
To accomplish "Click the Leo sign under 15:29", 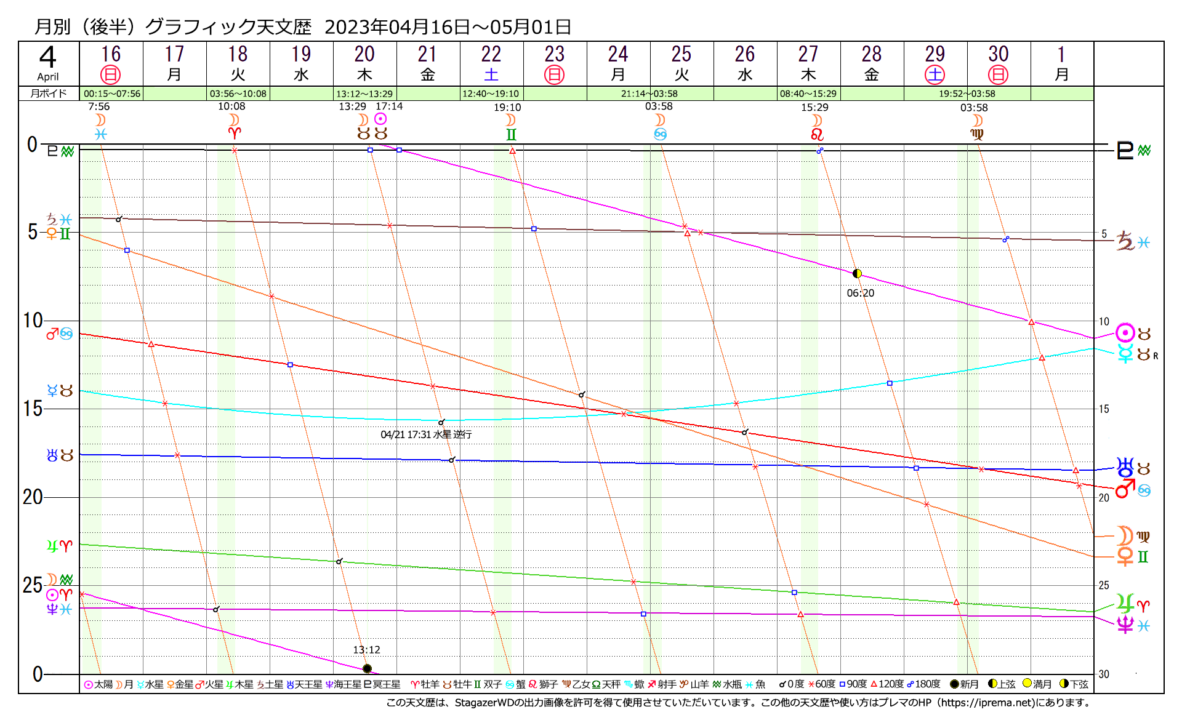I will 818,133.
